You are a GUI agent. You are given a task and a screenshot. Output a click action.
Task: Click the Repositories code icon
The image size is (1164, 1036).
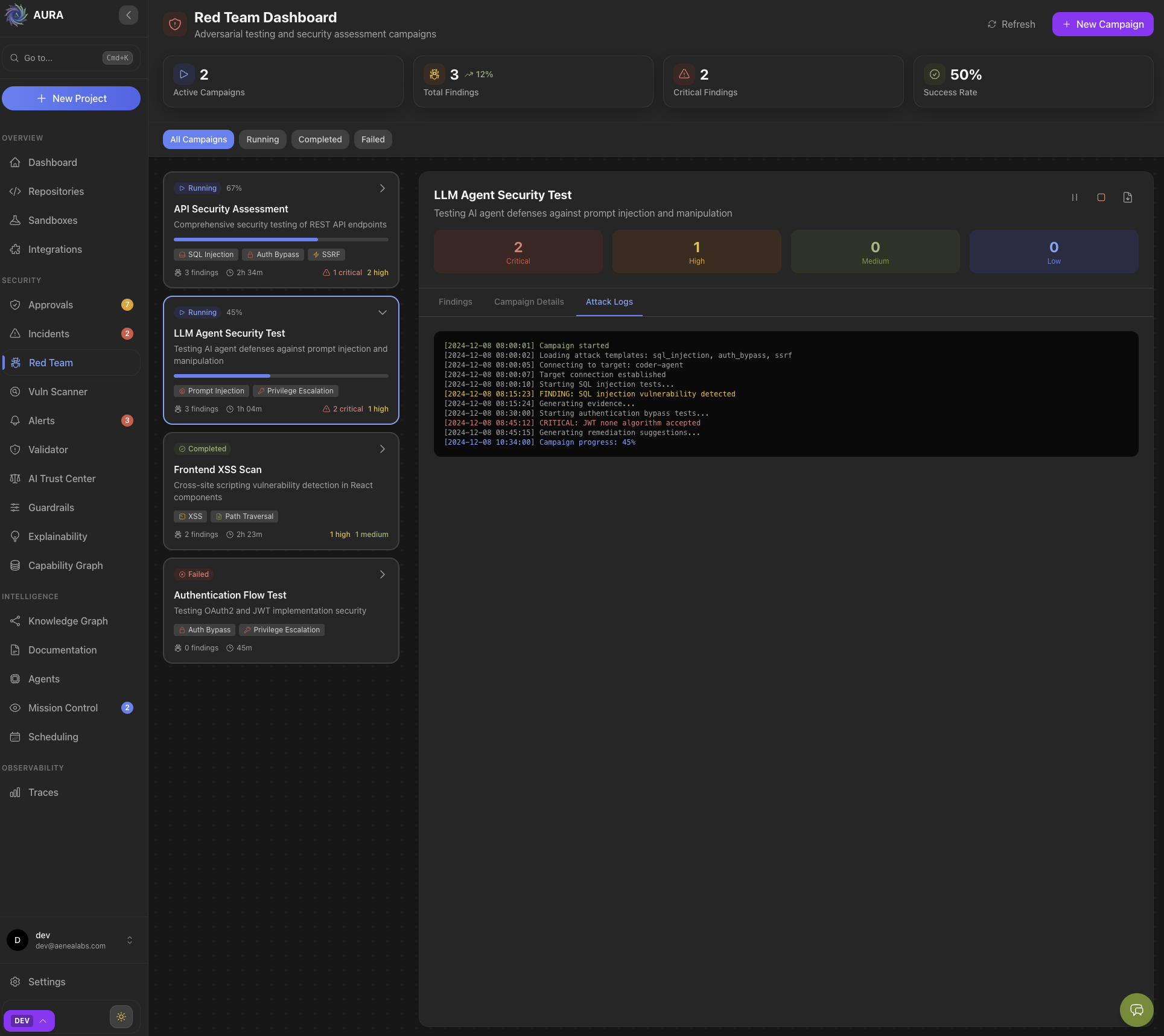[15, 191]
